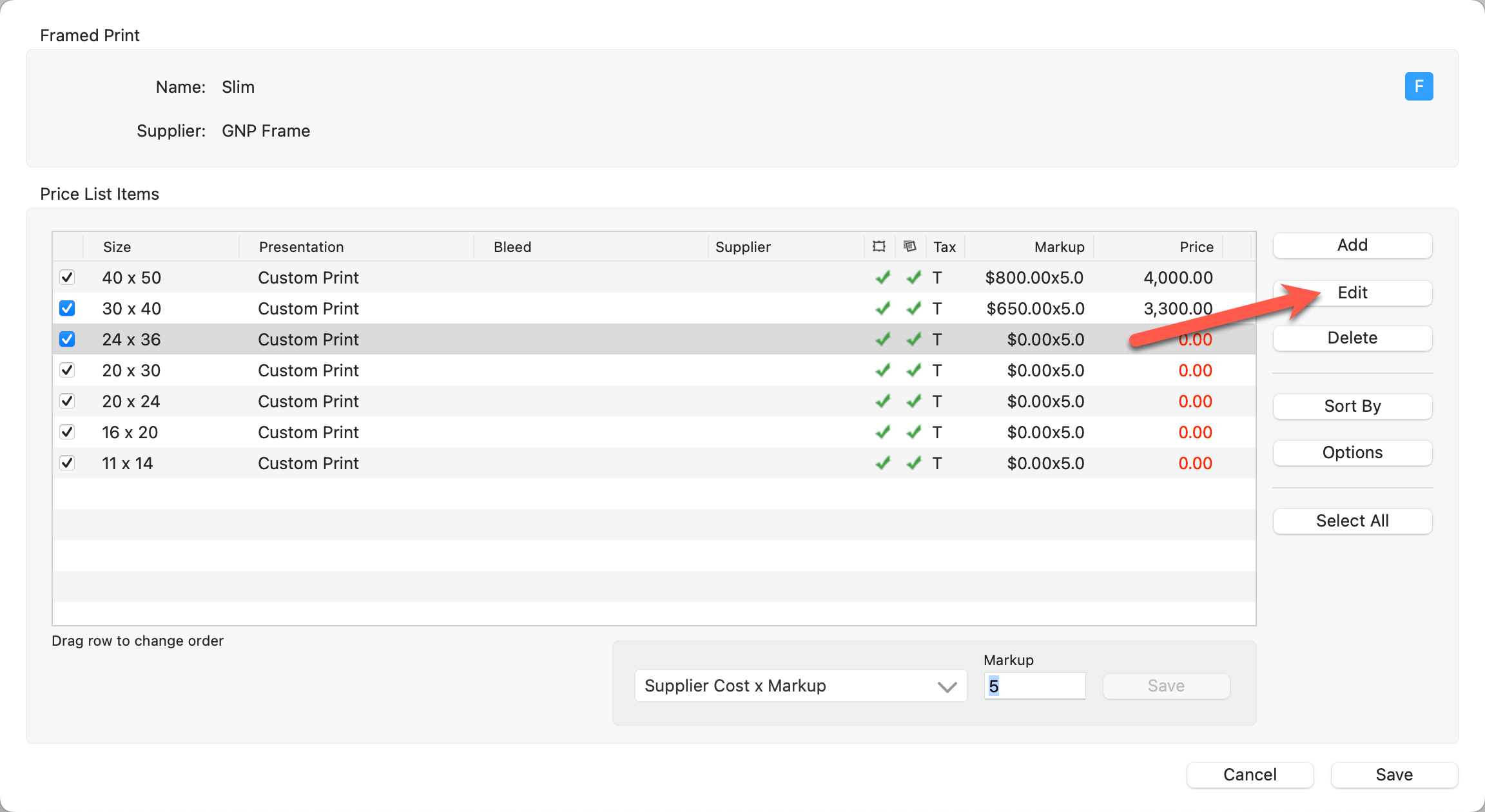Click first green checkmark in 11 x 14 row
The width and height of the screenshot is (1485, 812).
click(883, 463)
